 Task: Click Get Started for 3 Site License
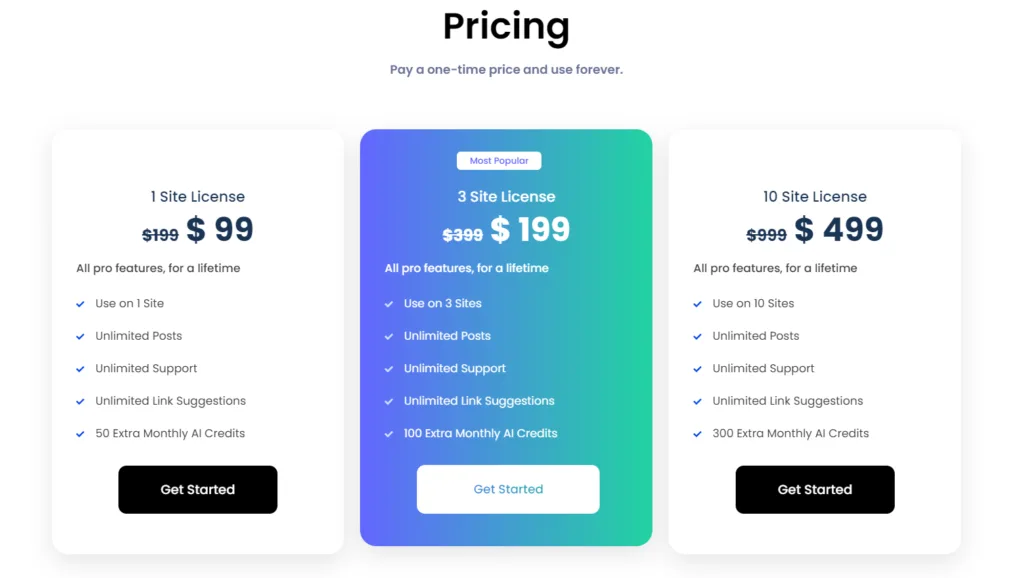[507, 489]
